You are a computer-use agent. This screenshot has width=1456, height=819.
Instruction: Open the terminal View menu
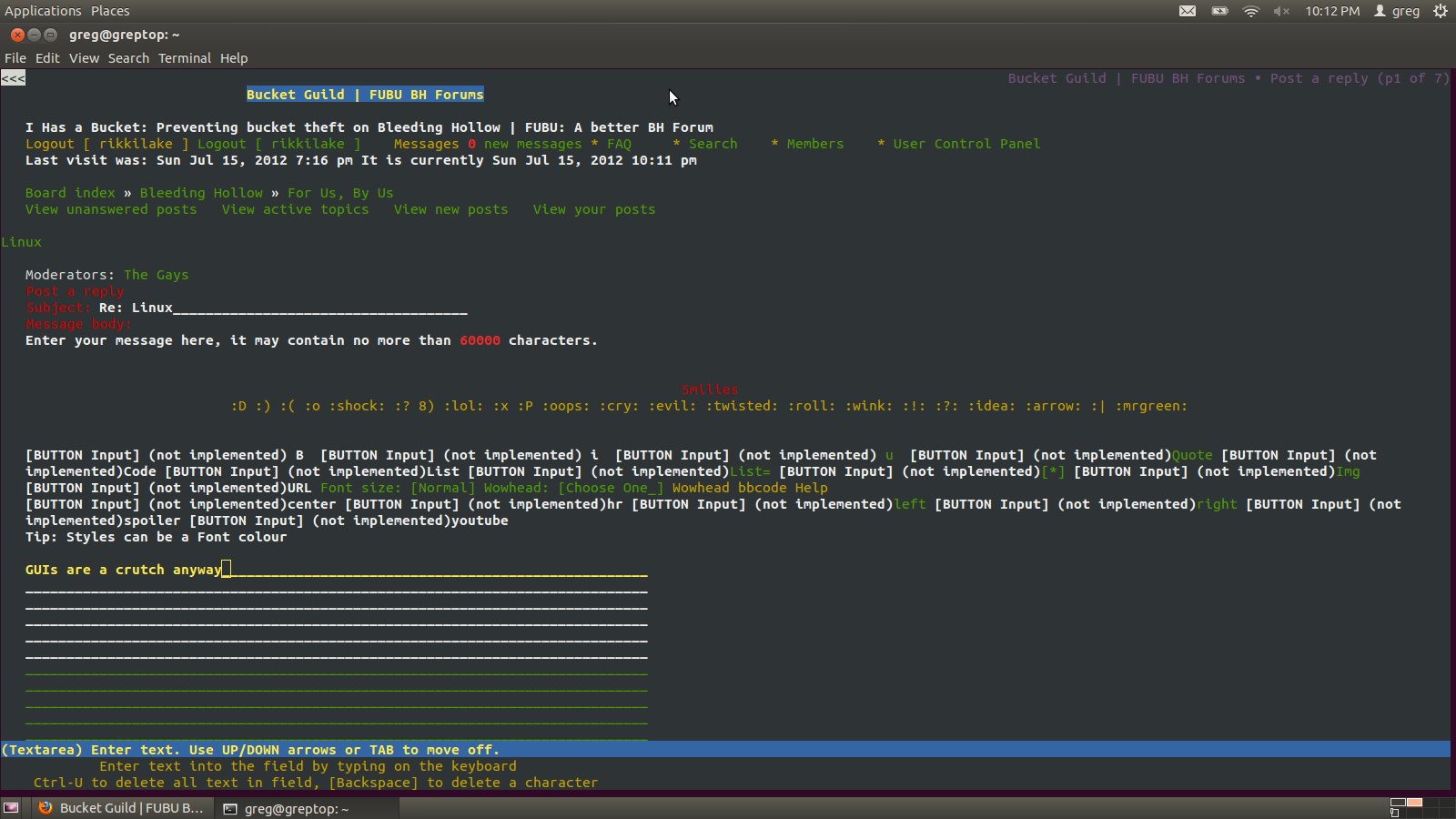[84, 58]
